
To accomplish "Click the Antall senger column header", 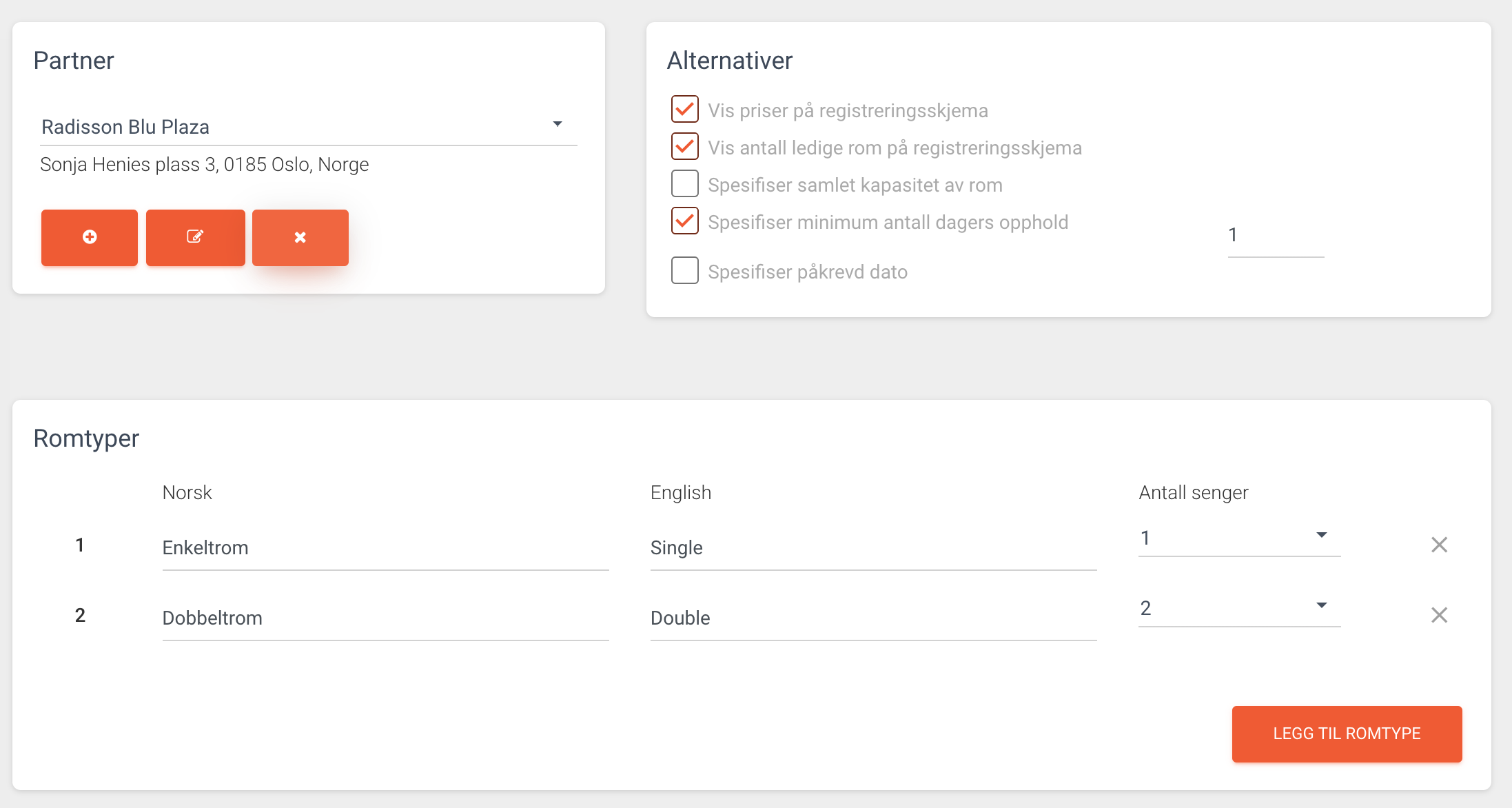I will (x=1193, y=493).
